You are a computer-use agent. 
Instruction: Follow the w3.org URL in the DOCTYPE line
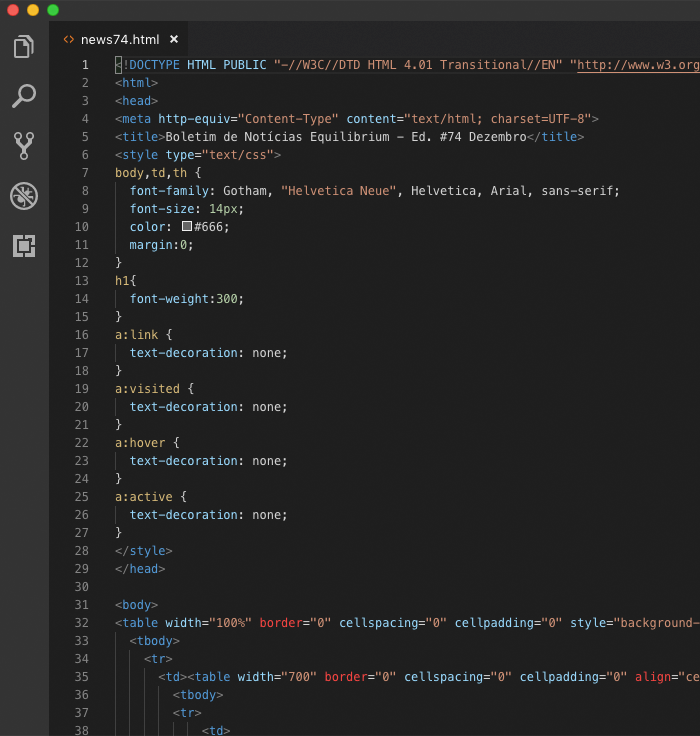click(x=638, y=65)
